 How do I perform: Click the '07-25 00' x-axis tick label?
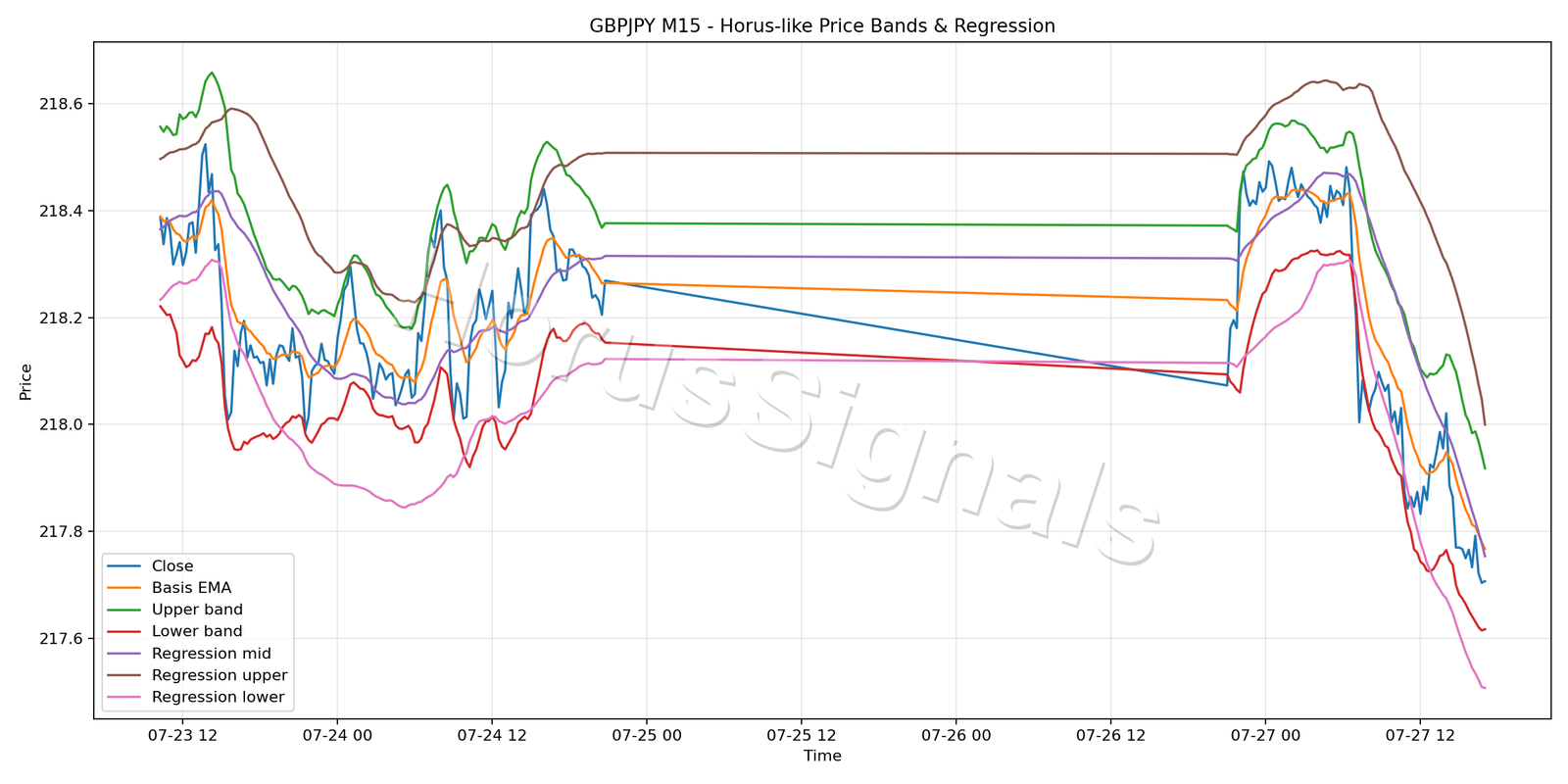(647, 735)
